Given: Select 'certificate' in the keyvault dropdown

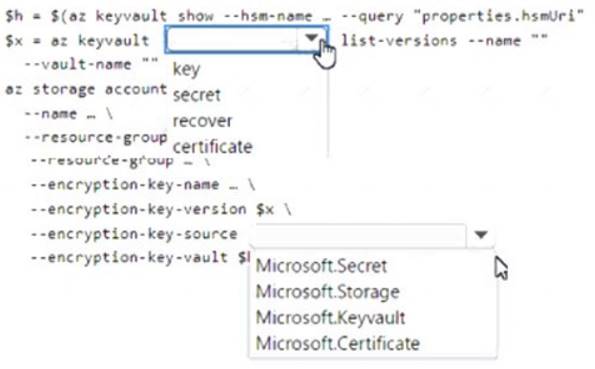Looking at the screenshot, I should (212, 147).
